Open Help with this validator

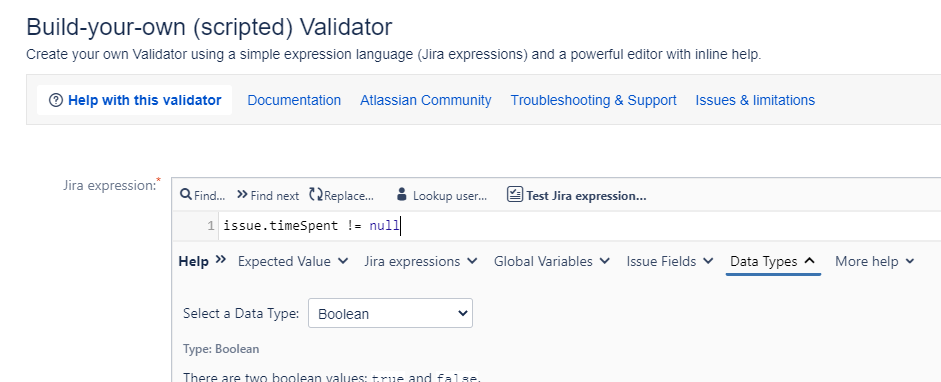pyautogui.click(x=134, y=100)
